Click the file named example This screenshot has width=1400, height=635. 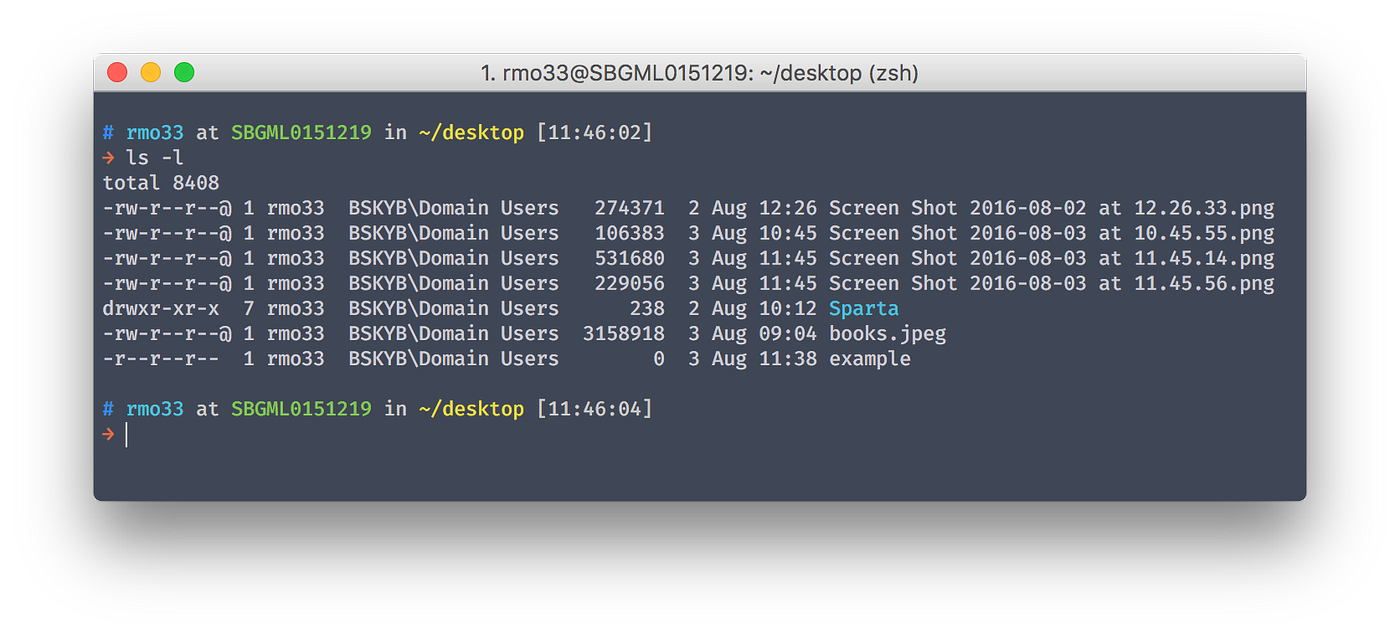pos(868,358)
